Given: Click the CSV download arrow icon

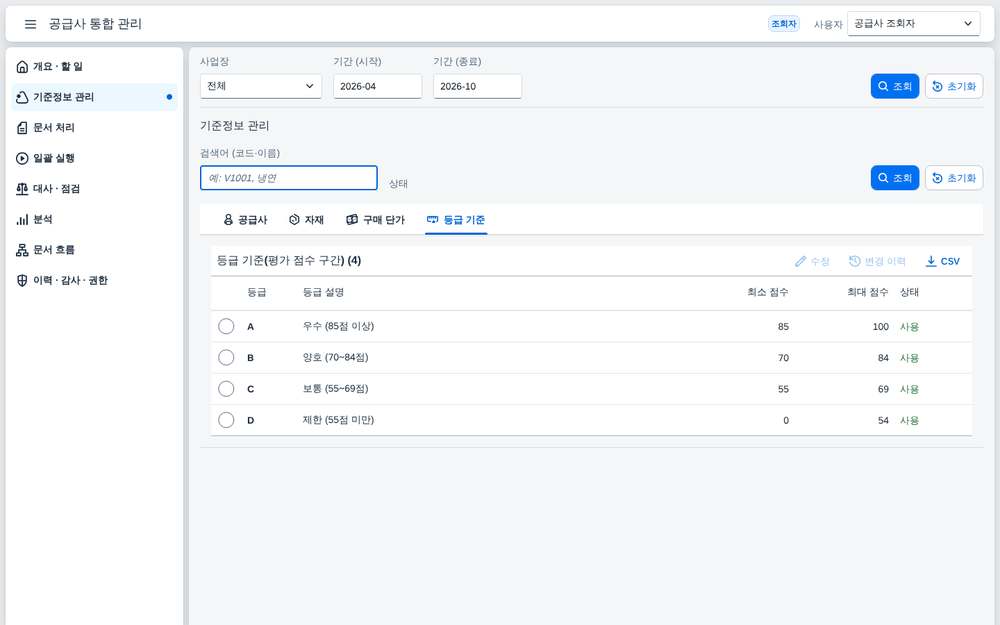Looking at the screenshot, I should [931, 261].
